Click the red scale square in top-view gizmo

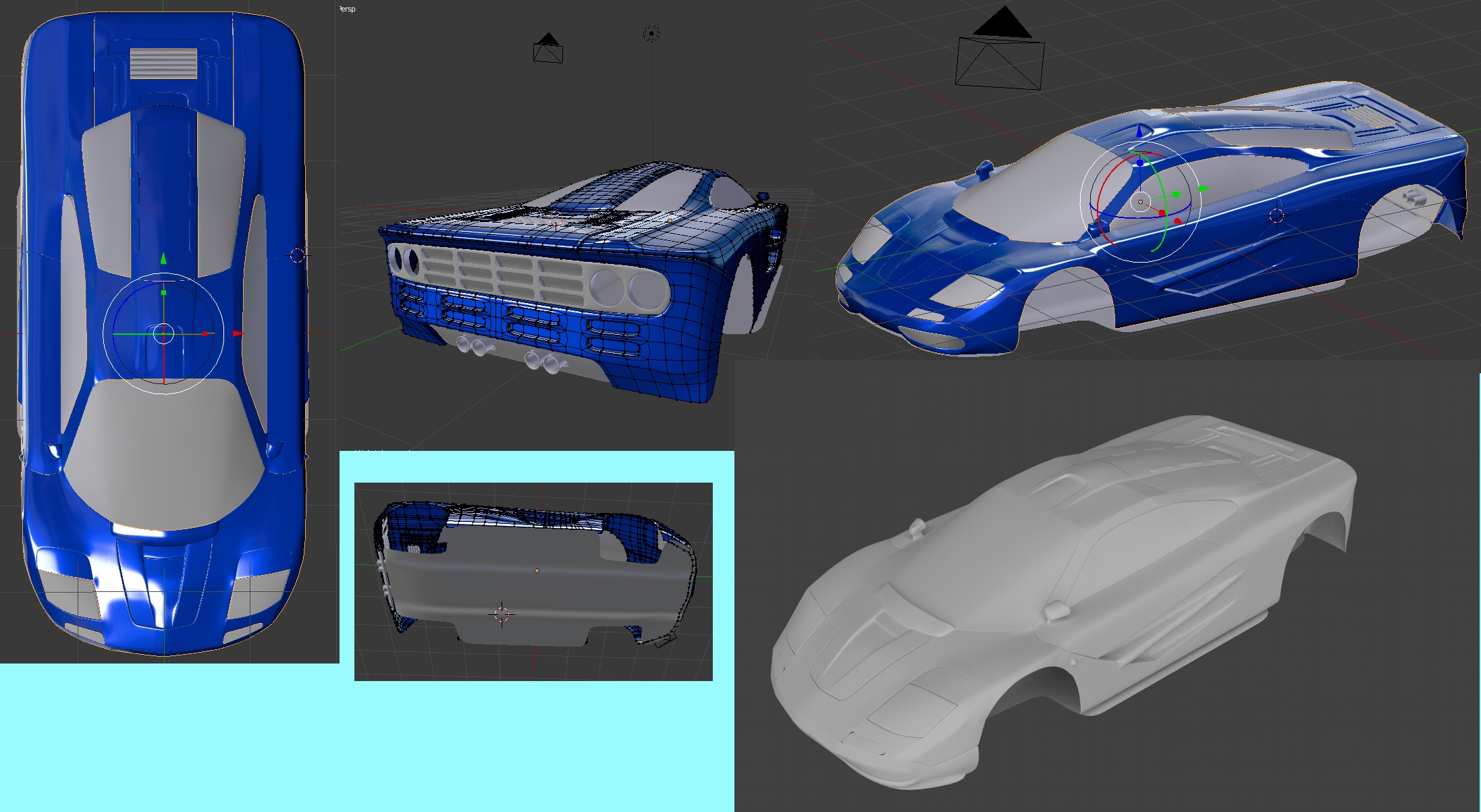(205, 333)
